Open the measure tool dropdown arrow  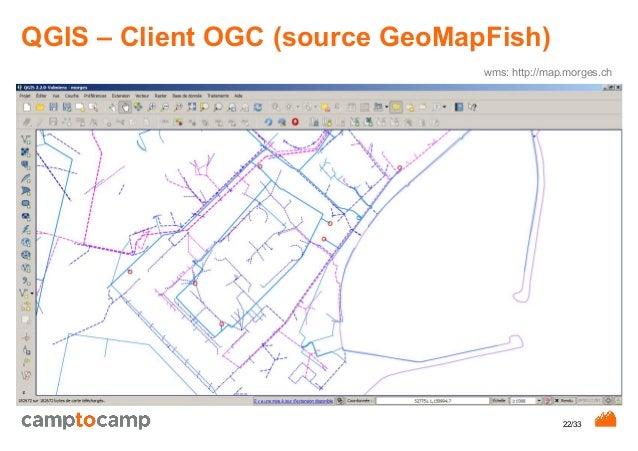[387, 107]
